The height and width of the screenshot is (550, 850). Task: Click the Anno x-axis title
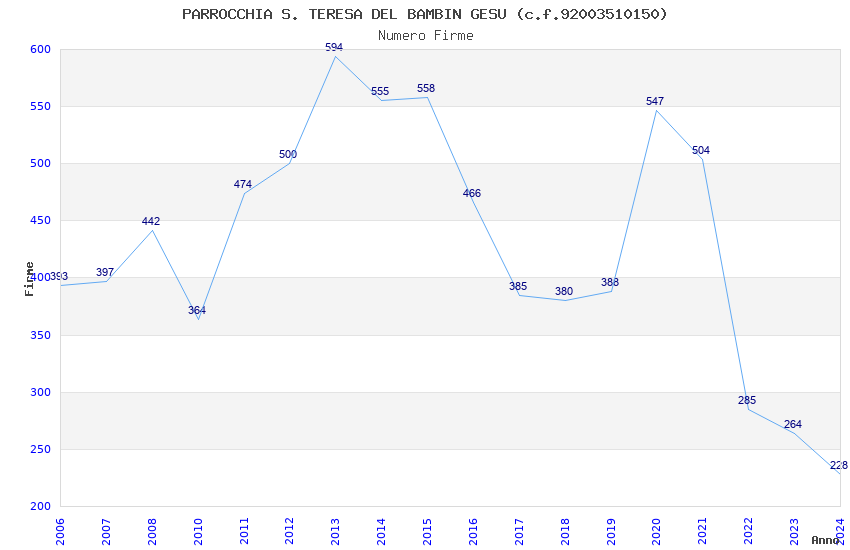click(x=825, y=540)
